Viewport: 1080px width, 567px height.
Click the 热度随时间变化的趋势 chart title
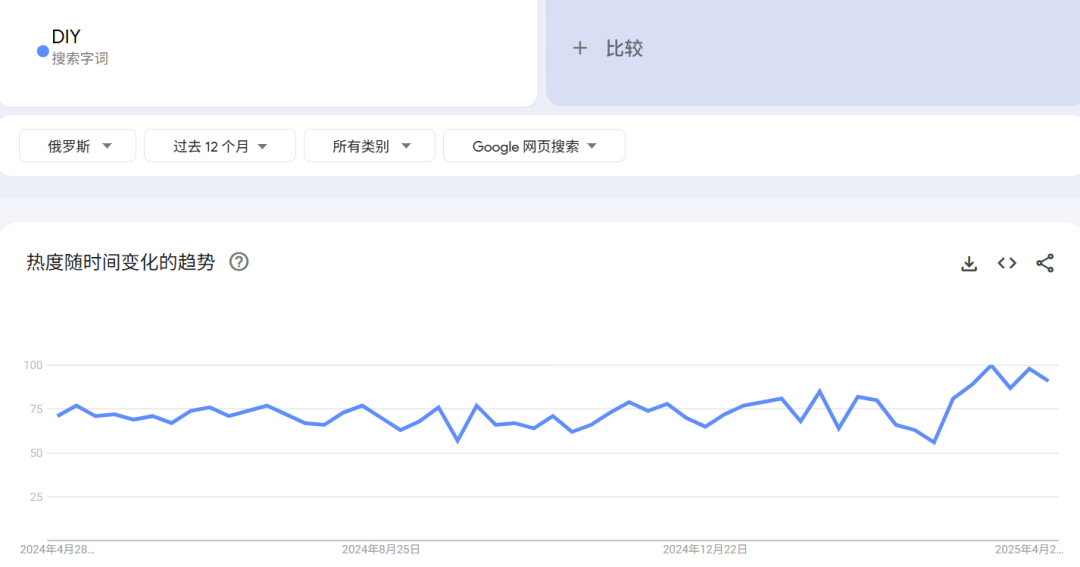click(120, 263)
